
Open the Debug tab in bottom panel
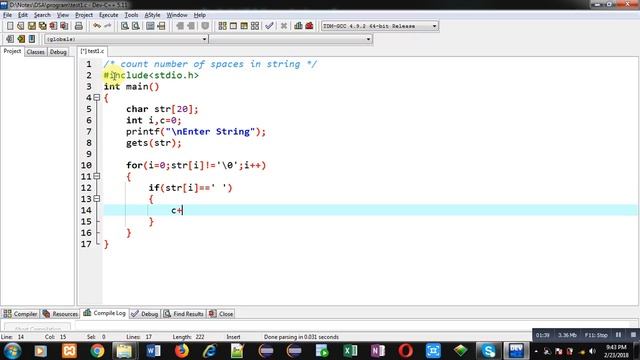click(144, 314)
